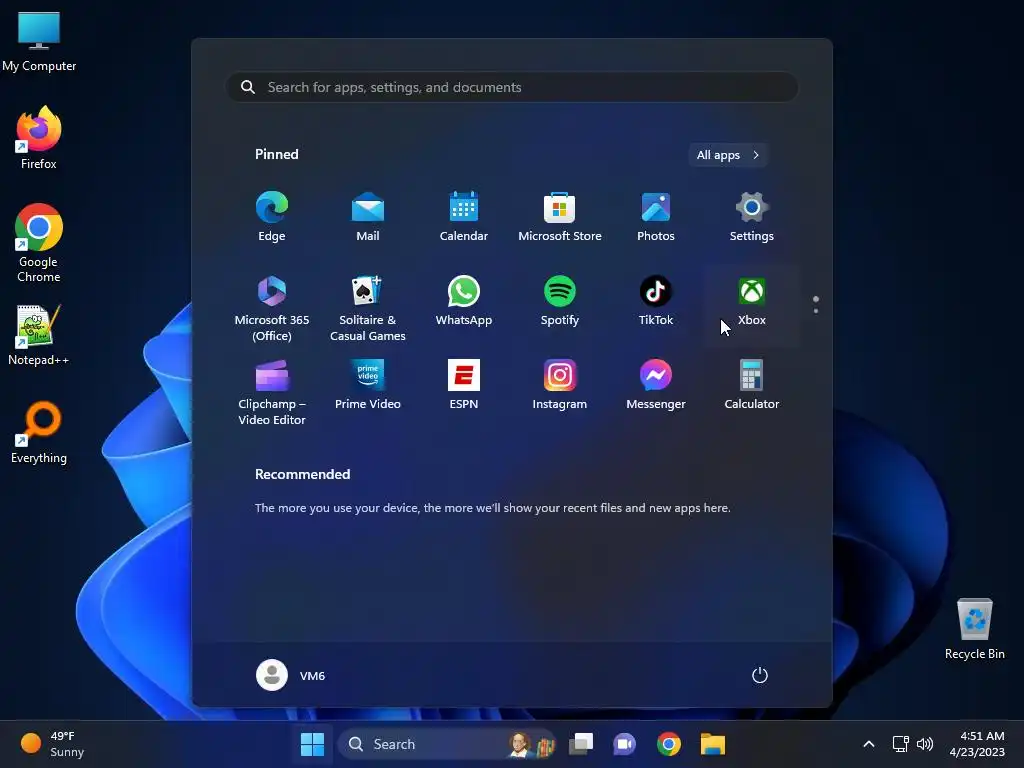This screenshot has width=1024, height=768.
Task: Select Google Chrome desktop shortcut
Action: point(39,242)
